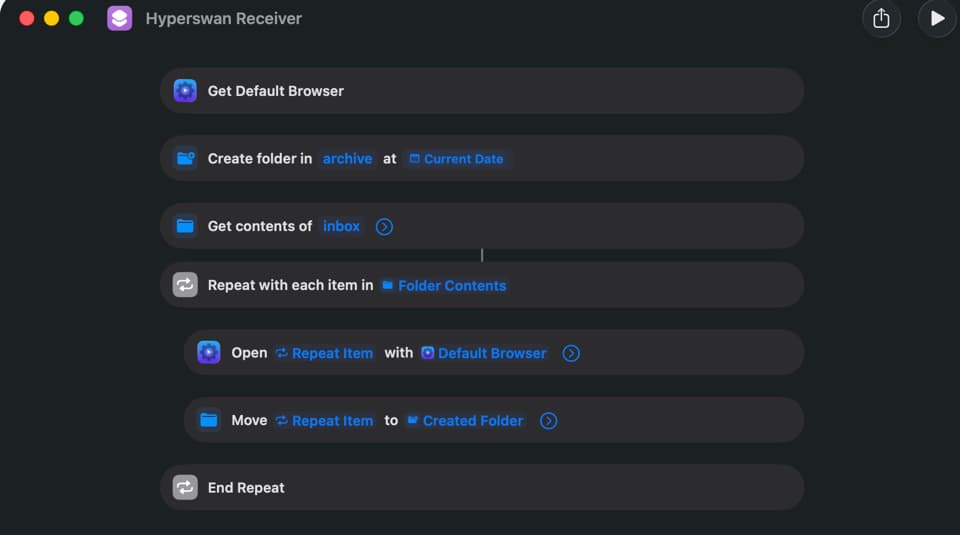
Task: Close the Shortcuts editor window
Action: 27,18
